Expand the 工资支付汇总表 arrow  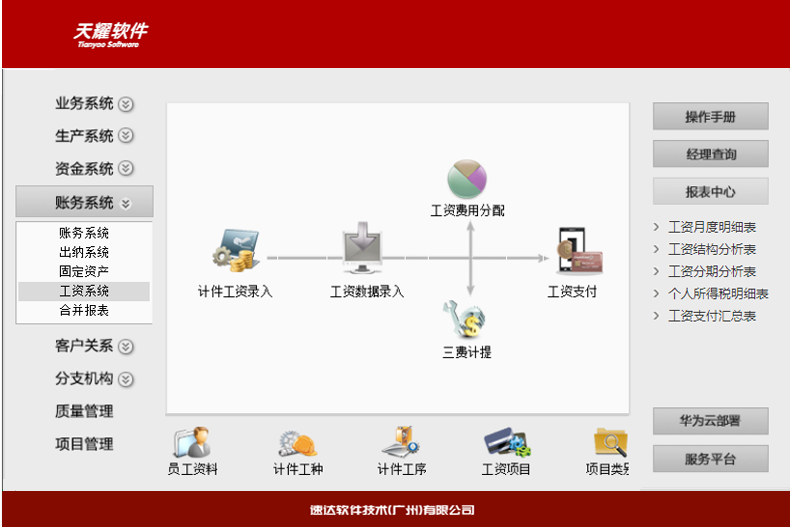click(656, 316)
